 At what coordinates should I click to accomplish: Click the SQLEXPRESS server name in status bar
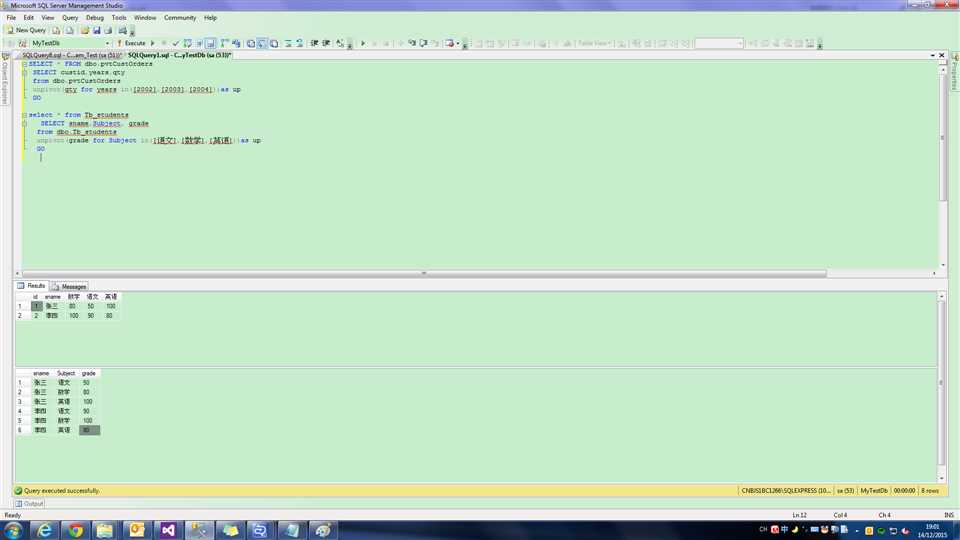click(786, 491)
